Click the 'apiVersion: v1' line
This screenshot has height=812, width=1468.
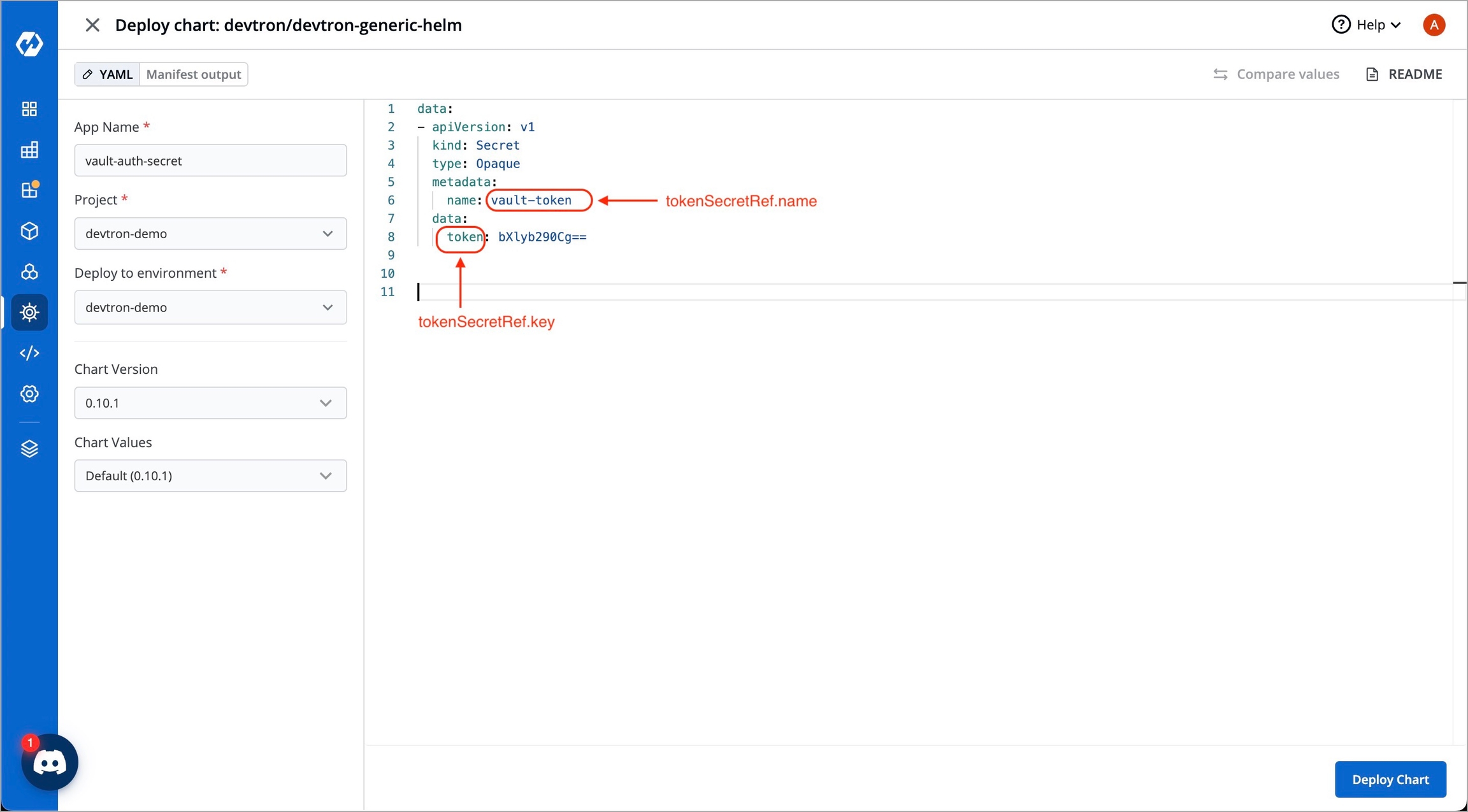pyautogui.click(x=477, y=127)
